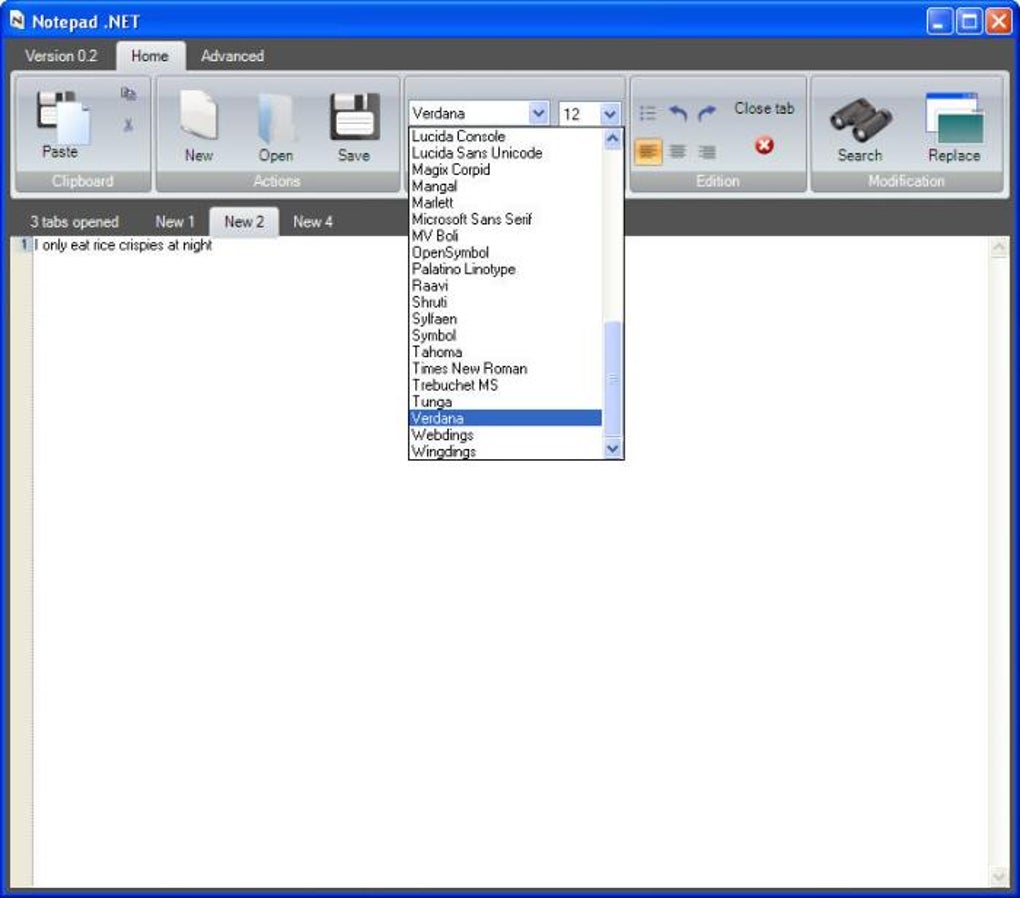The image size is (1020, 898).
Task: Click the small Copy icon
Action: 128,94
